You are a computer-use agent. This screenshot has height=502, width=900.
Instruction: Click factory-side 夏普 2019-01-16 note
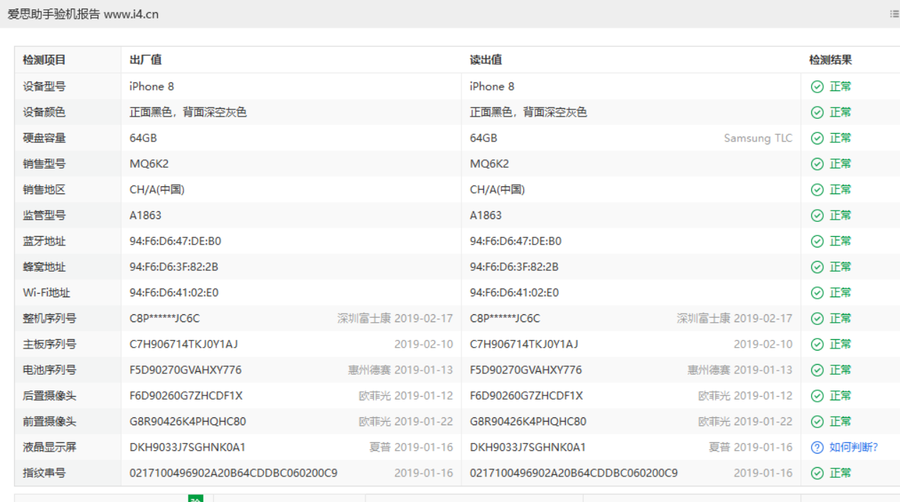click(411, 447)
